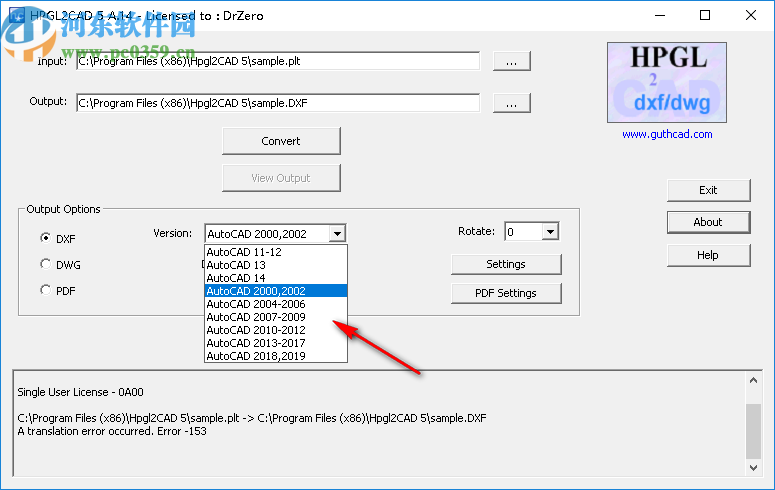Click 'Single User License - 0A00' log line
This screenshot has height=490, width=775.
[81, 392]
